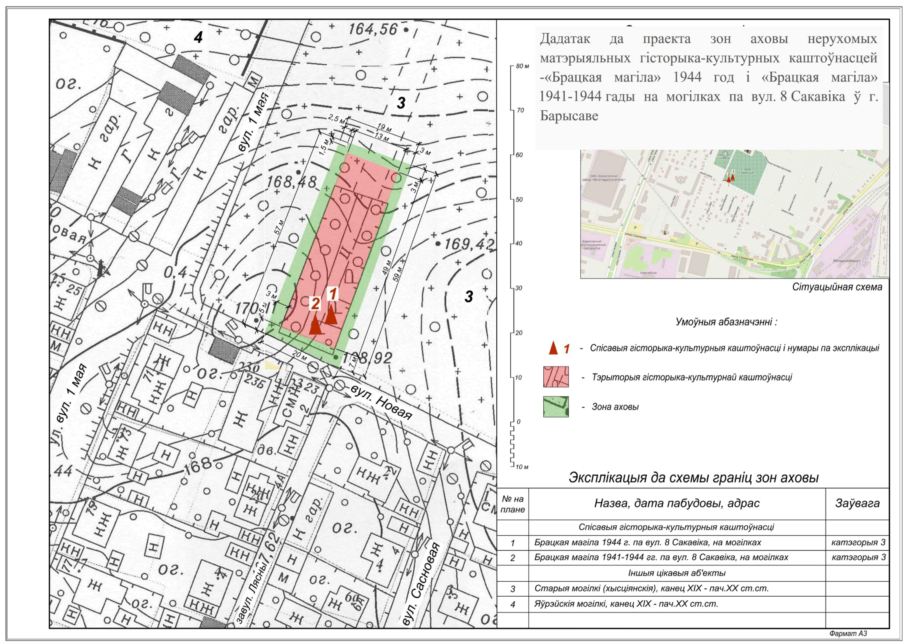Click elevation label '169,42' on the map
The height and width of the screenshot is (643, 908).
click(x=468, y=244)
